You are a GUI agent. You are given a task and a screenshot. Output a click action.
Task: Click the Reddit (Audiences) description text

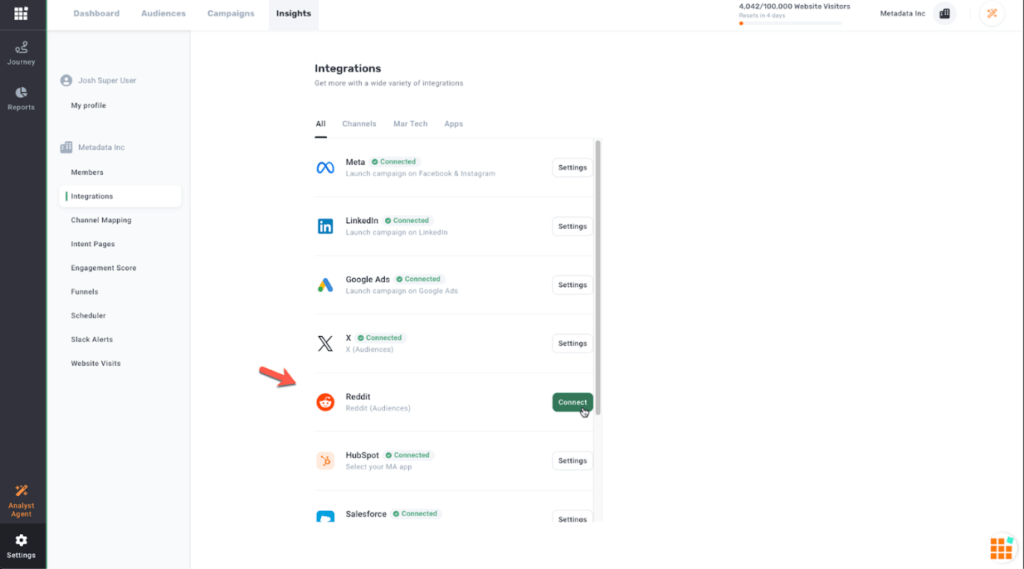tap(378, 408)
